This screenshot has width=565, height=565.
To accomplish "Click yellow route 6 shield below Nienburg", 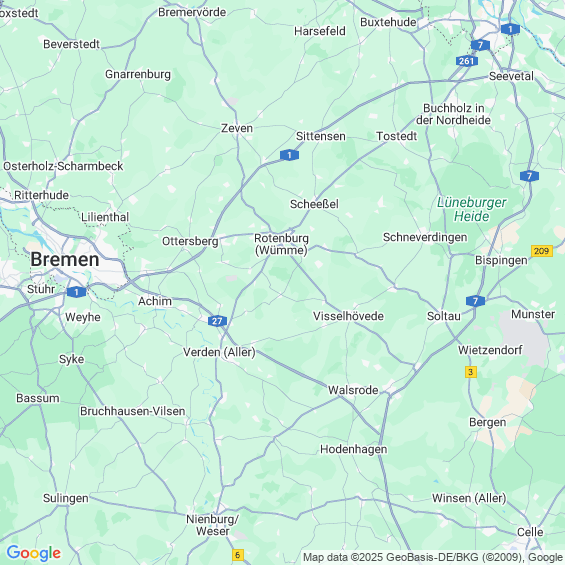I will point(237,555).
